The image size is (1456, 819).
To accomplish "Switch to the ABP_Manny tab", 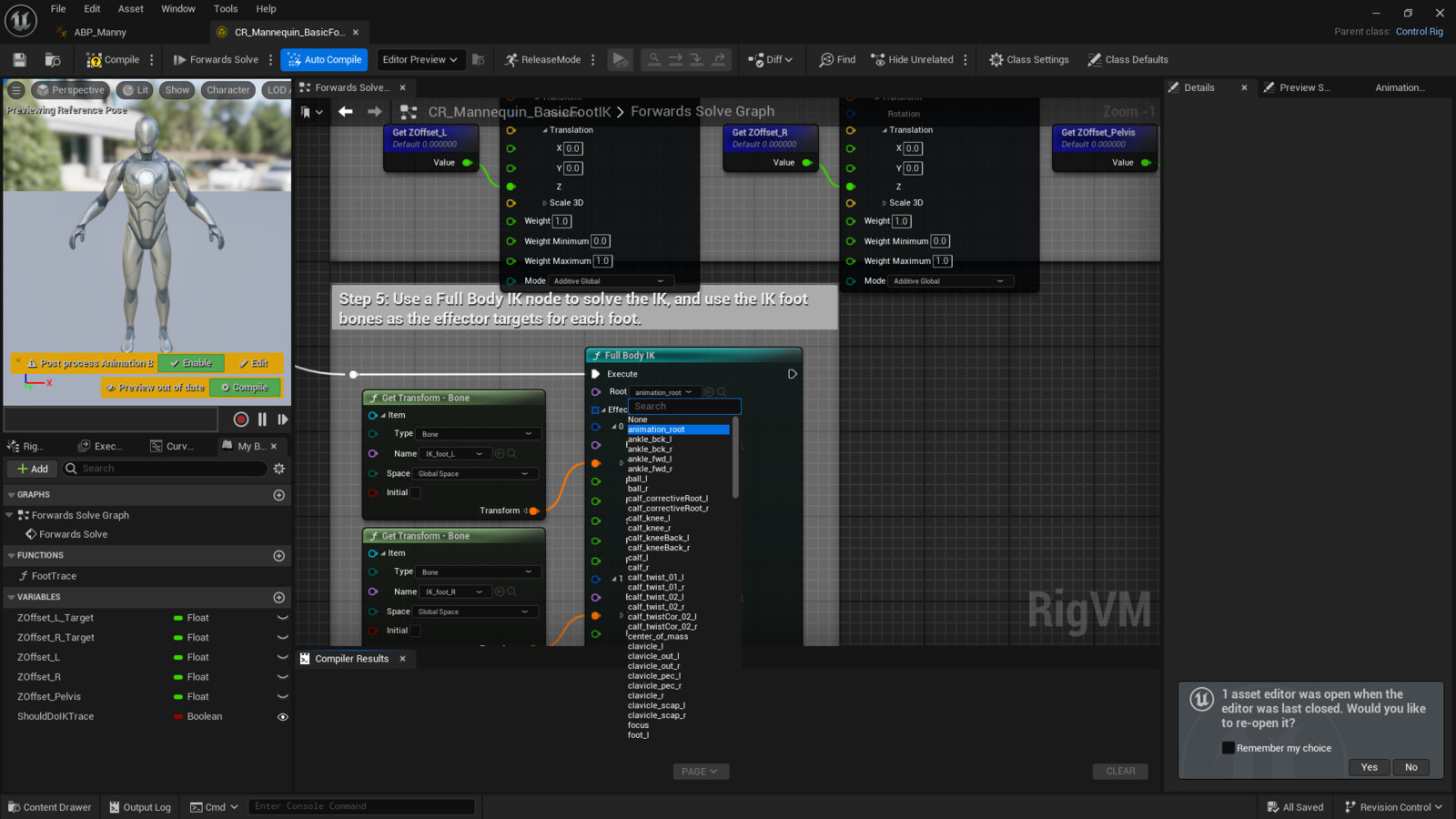I will click(x=100, y=32).
